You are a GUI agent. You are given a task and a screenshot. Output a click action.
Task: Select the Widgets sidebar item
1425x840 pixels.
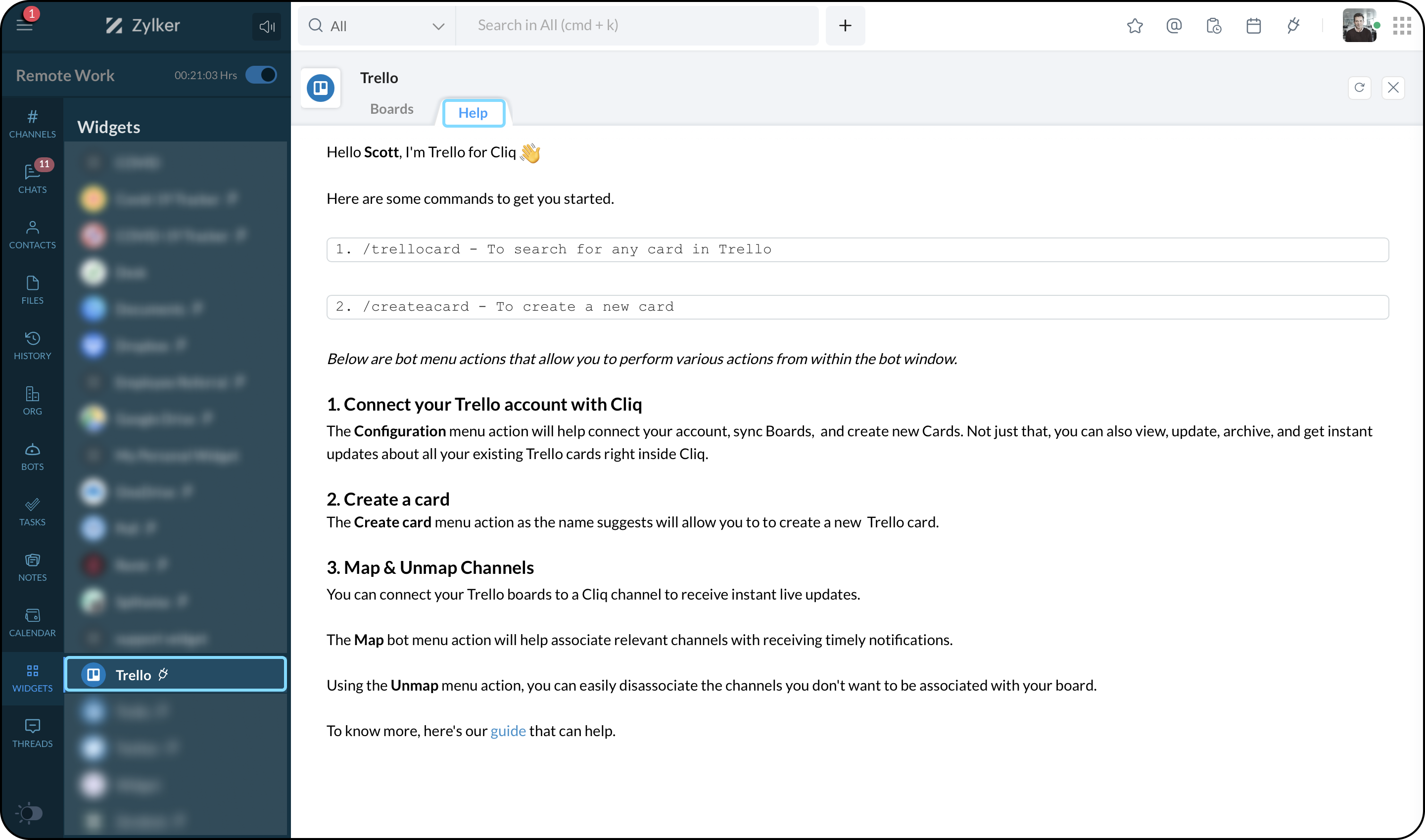click(x=32, y=678)
